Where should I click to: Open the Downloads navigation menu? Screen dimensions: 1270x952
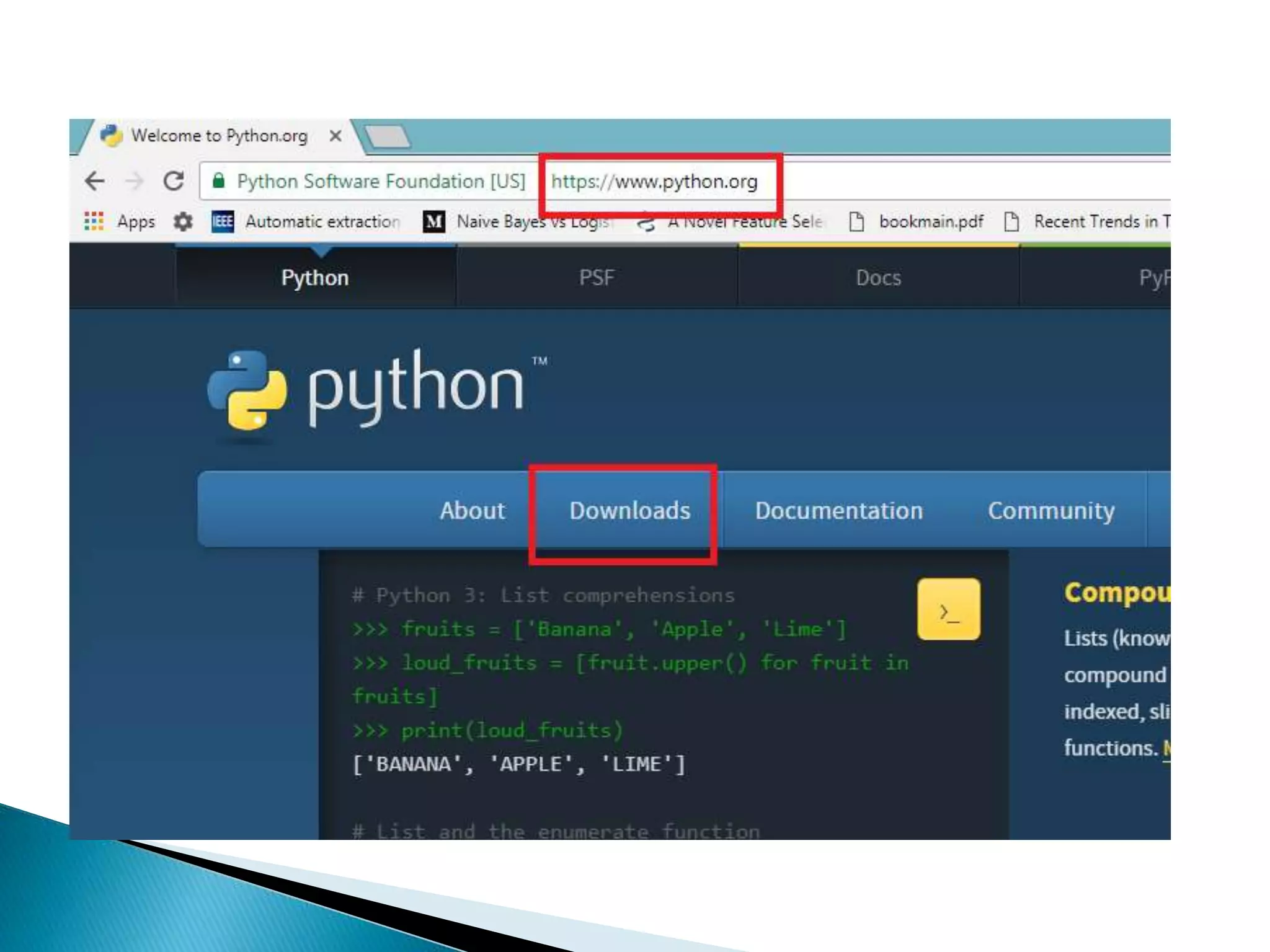629,511
